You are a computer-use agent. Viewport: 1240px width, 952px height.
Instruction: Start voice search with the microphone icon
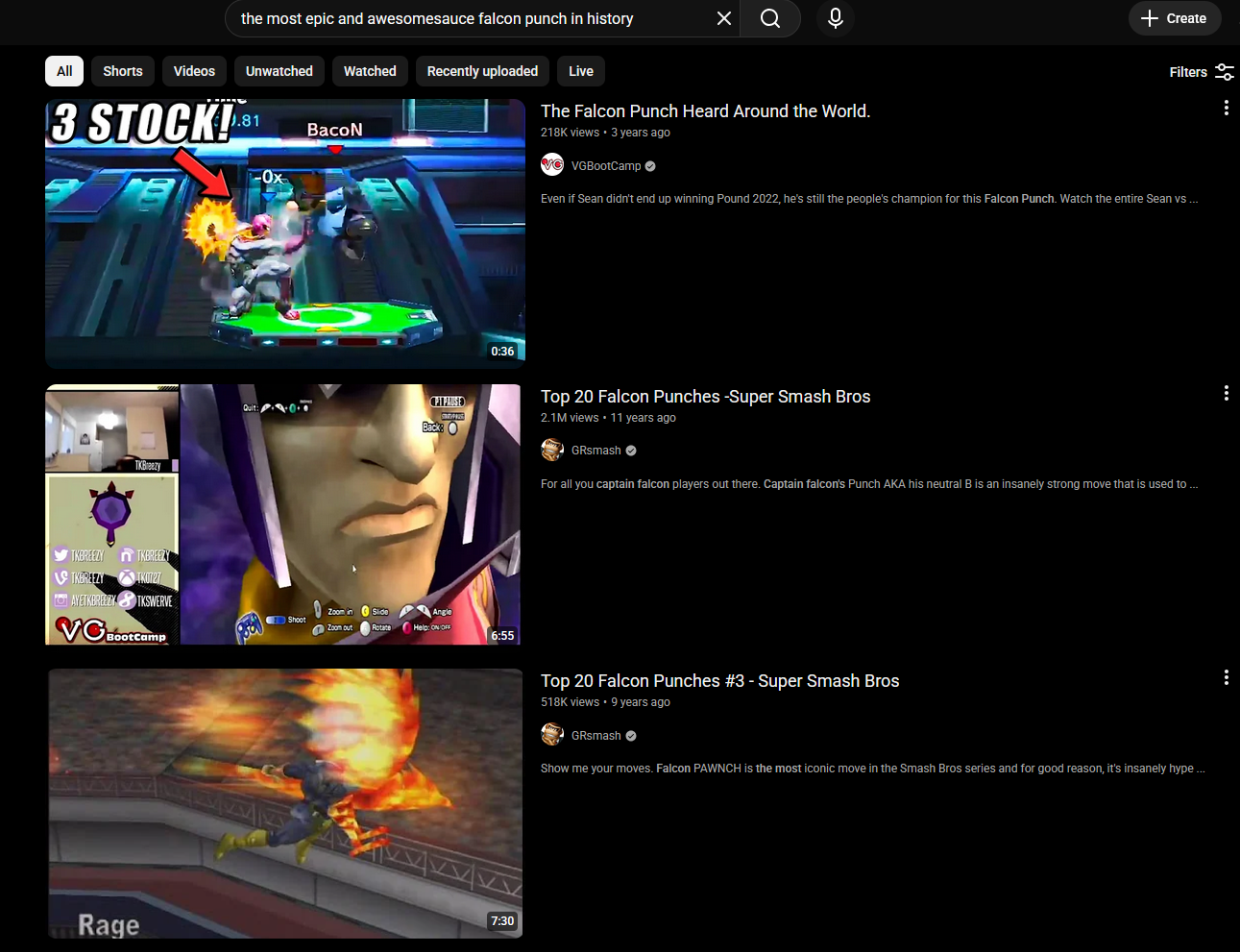[x=836, y=18]
